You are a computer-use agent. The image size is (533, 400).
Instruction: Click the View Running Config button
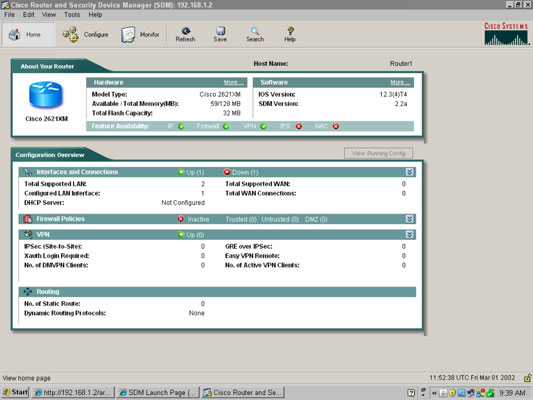pos(379,153)
